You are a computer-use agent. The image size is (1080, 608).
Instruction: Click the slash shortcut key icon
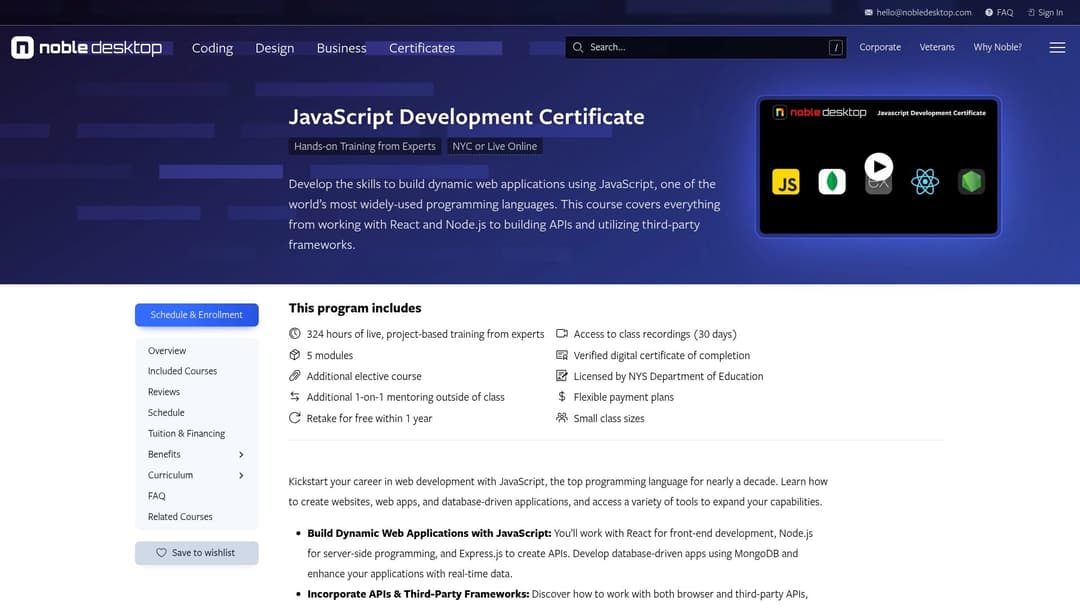click(x=835, y=48)
